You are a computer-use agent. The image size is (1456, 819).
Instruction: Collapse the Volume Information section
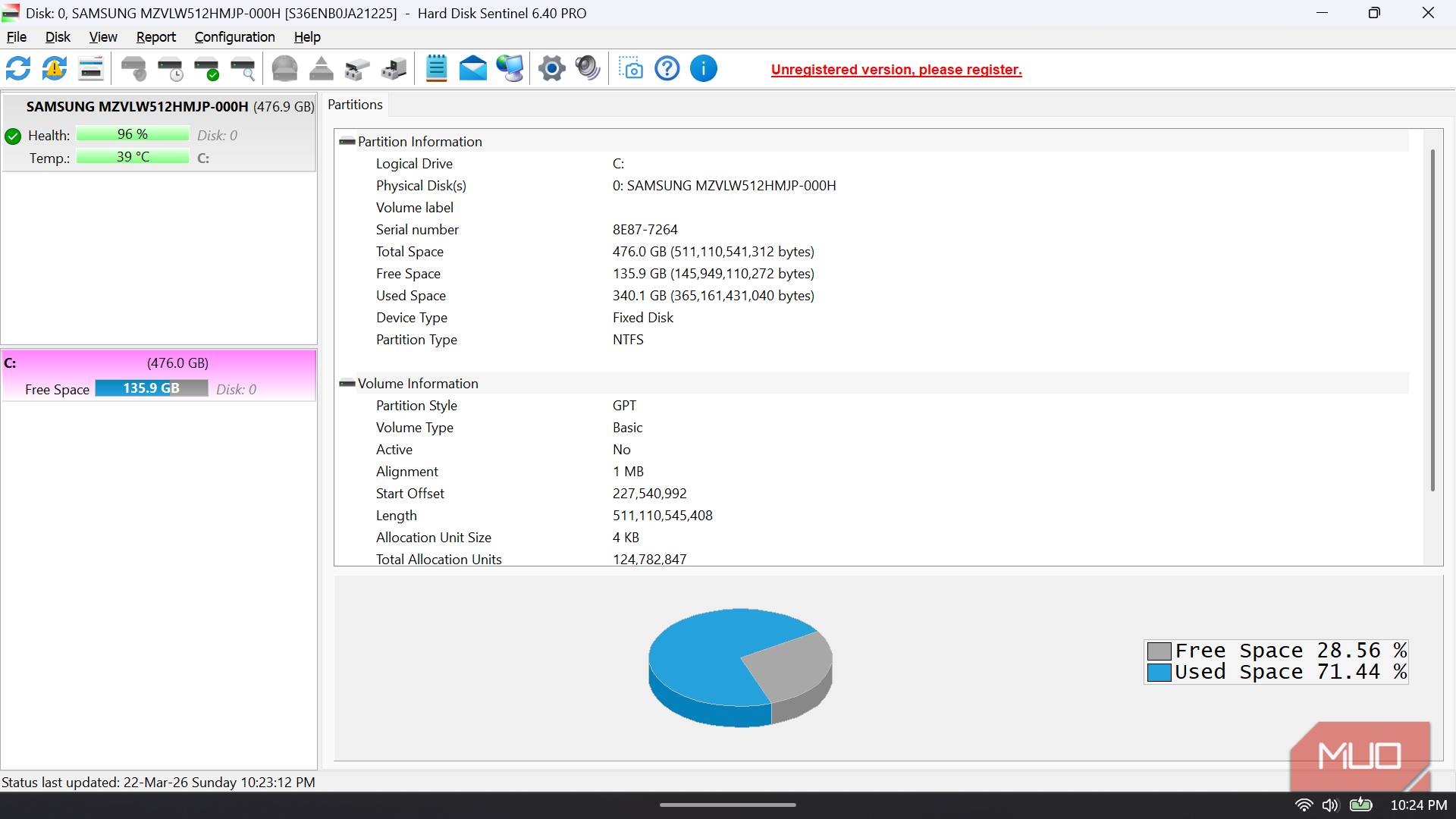347,384
